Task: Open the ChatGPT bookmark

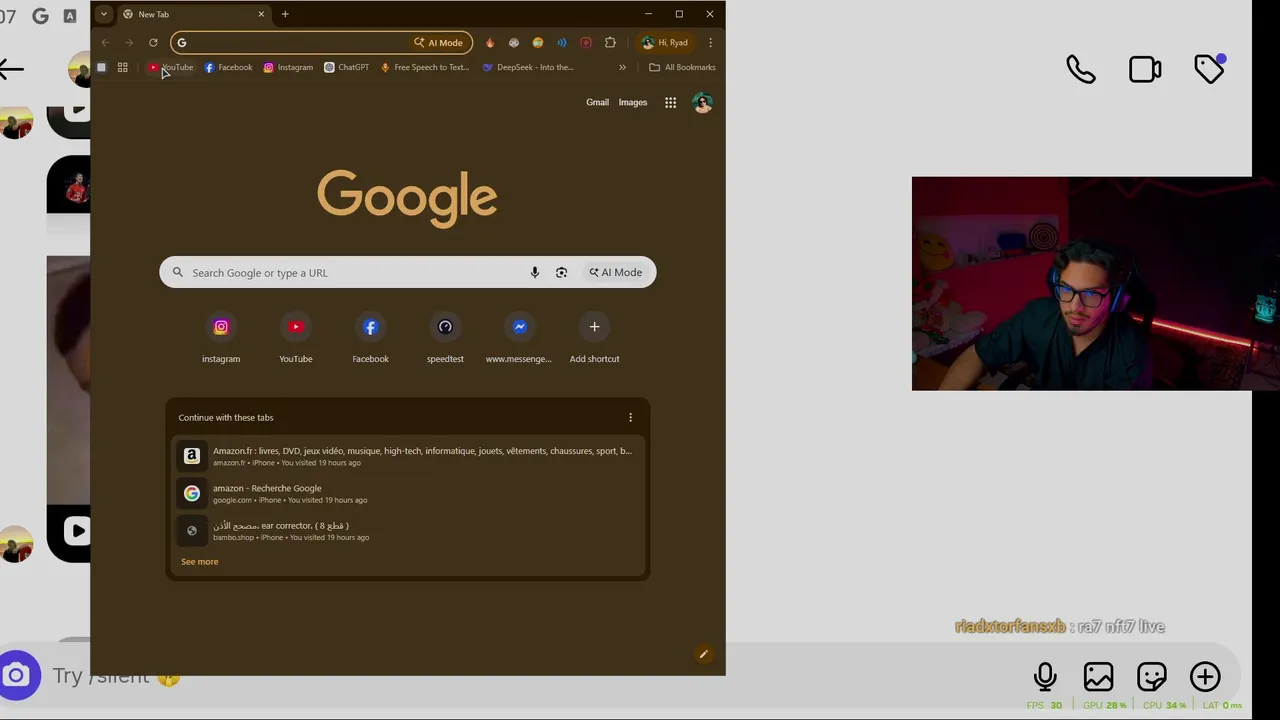Action: click(x=347, y=67)
